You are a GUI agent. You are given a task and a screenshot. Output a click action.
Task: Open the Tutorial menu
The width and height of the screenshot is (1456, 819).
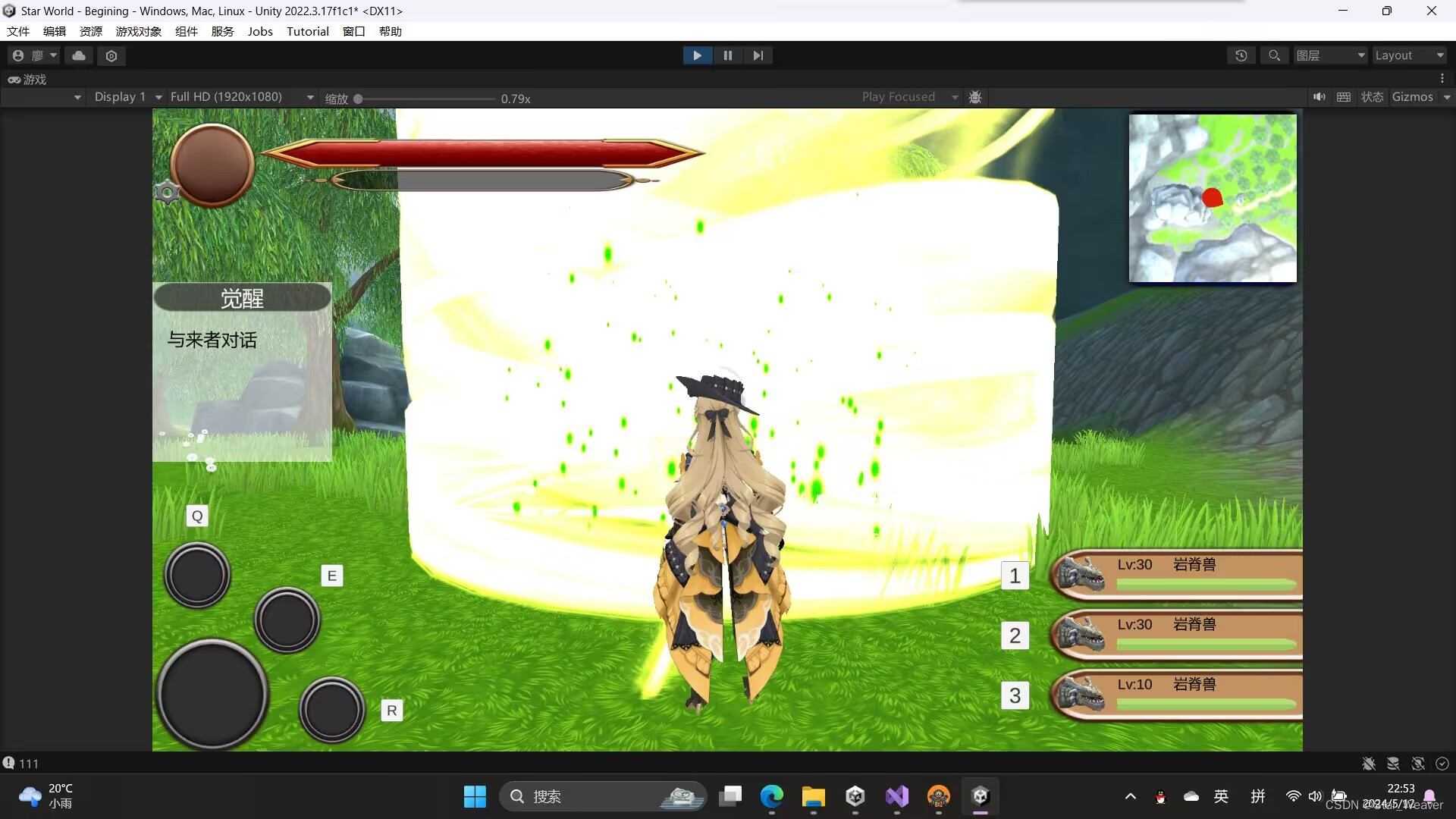(x=307, y=31)
